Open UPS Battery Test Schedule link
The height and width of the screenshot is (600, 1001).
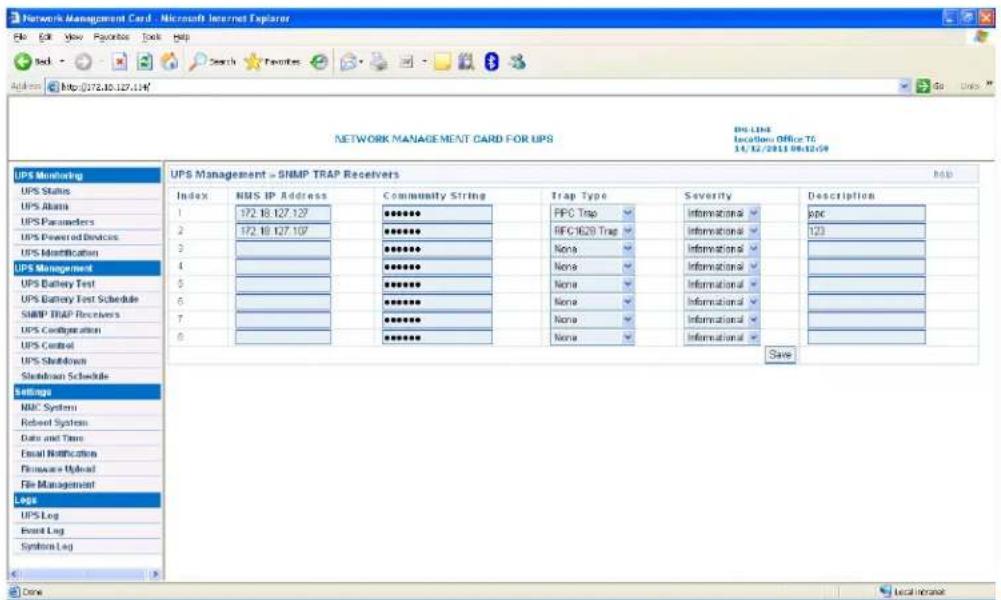[x=79, y=299]
